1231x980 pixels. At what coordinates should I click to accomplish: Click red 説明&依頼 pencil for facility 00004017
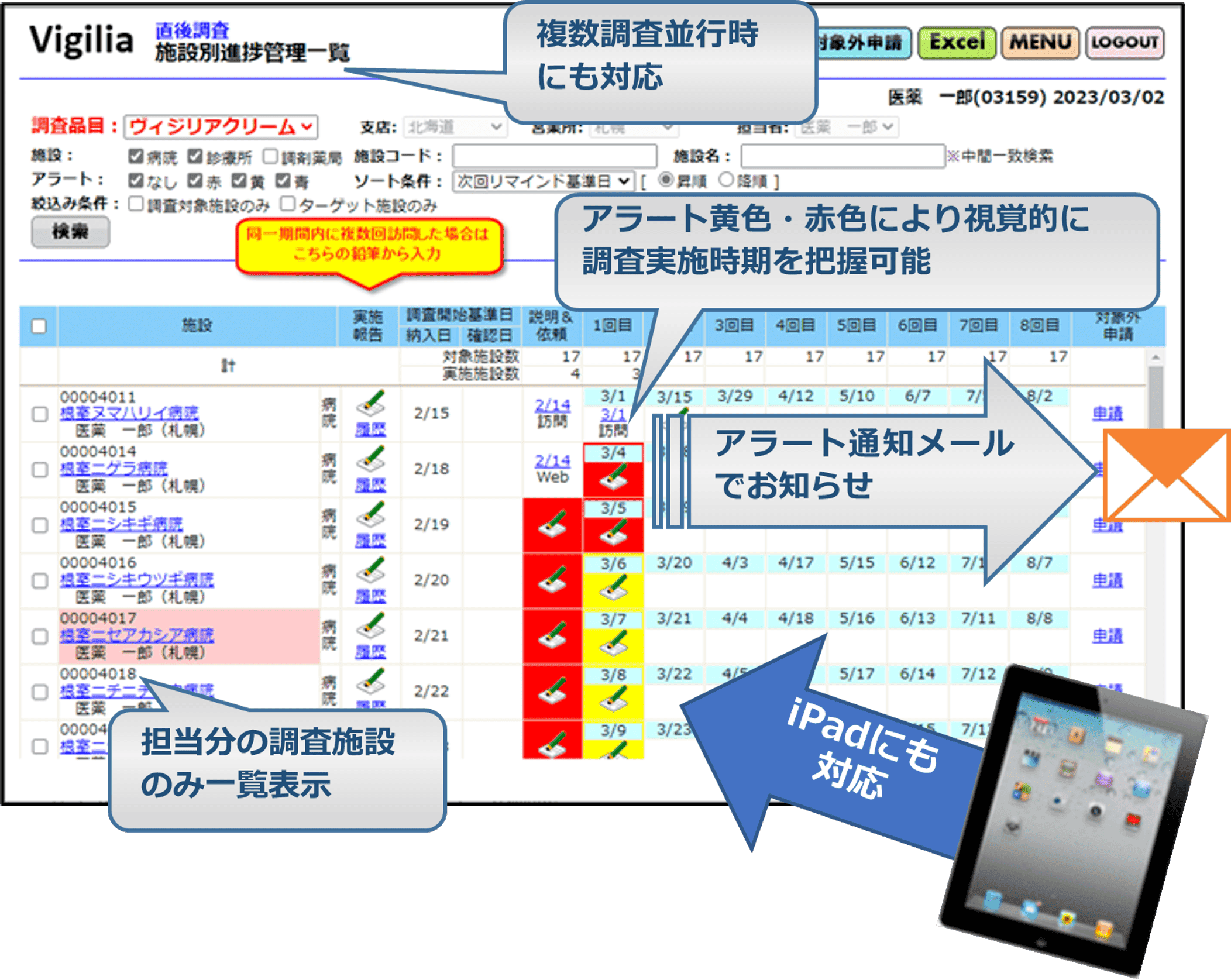click(552, 635)
